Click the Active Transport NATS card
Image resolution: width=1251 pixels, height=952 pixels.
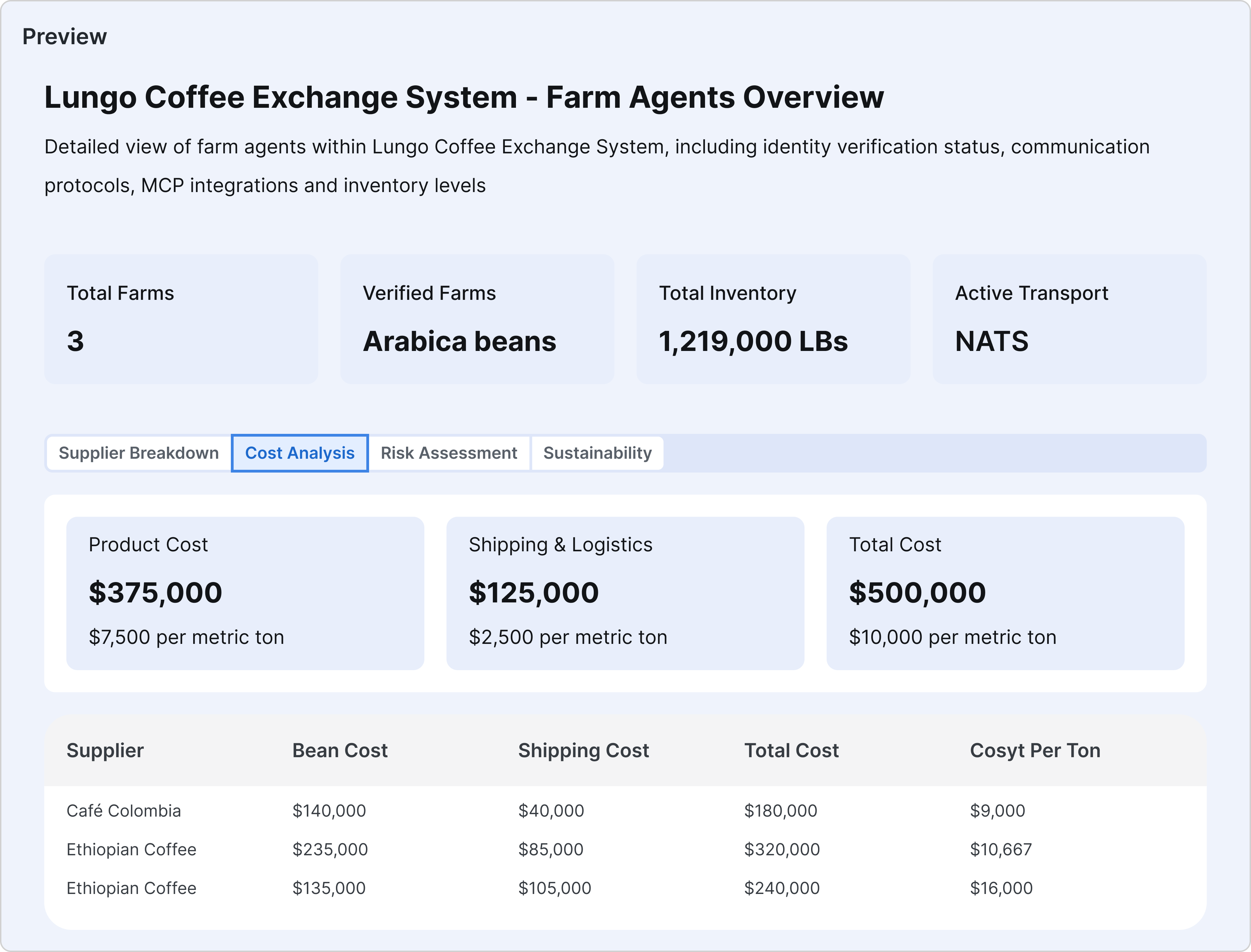1069,318
